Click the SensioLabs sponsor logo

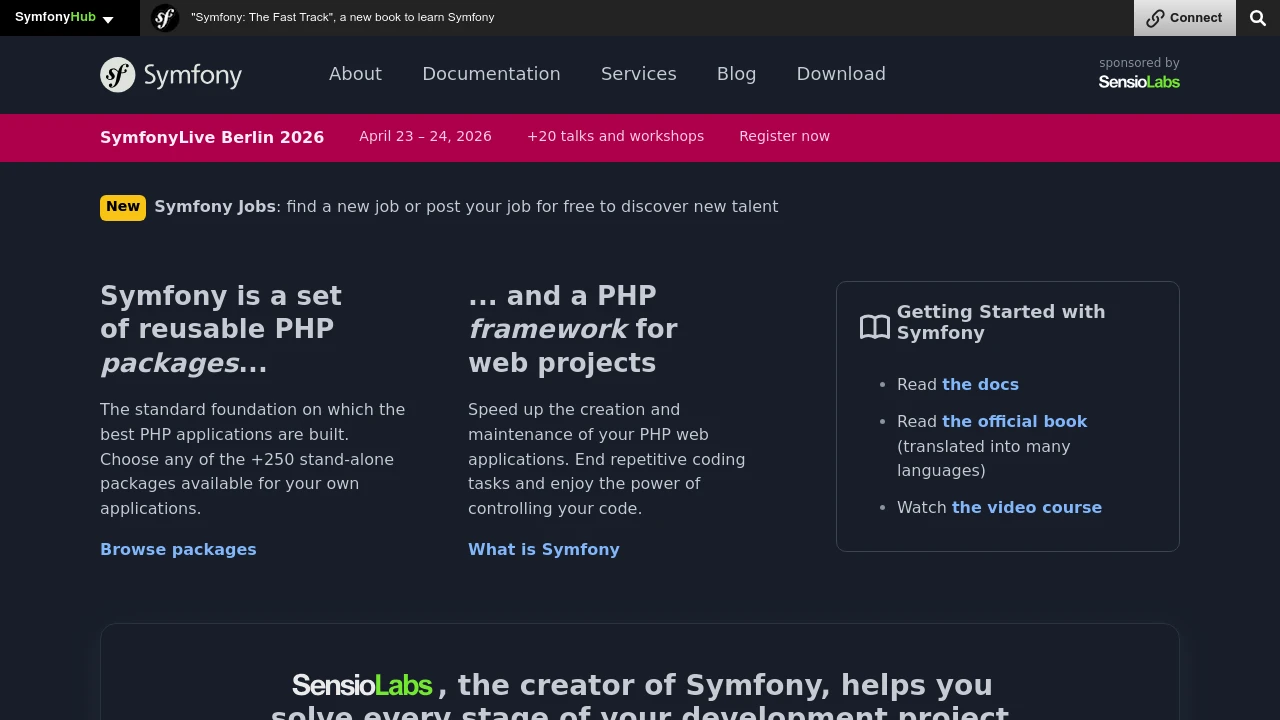[x=1139, y=82]
